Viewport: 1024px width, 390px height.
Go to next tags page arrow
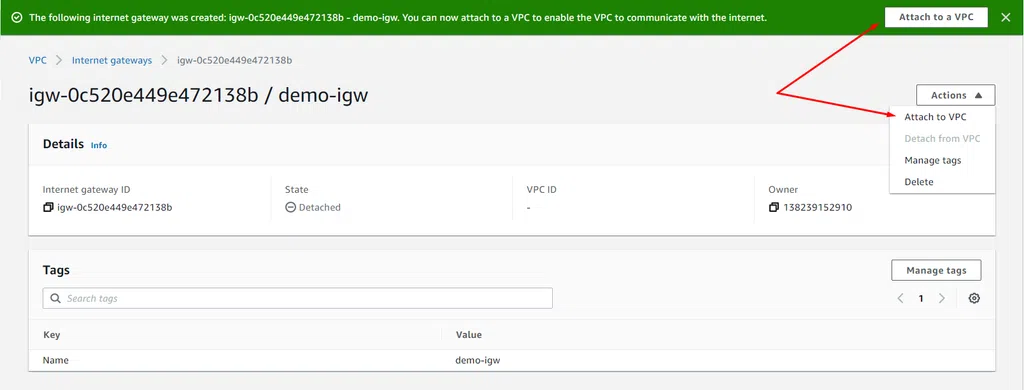(x=942, y=299)
